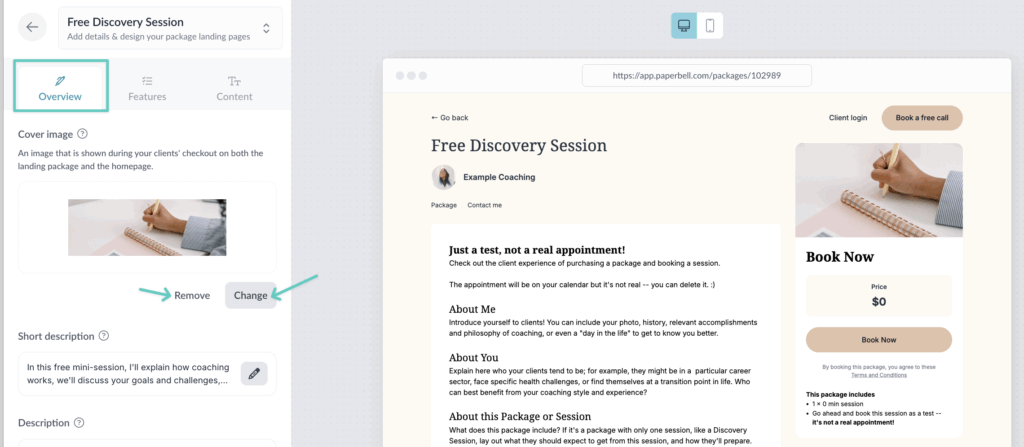Open the Terms and Conditions link
This screenshot has width=1024, height=447.
(x=879, y=374)
